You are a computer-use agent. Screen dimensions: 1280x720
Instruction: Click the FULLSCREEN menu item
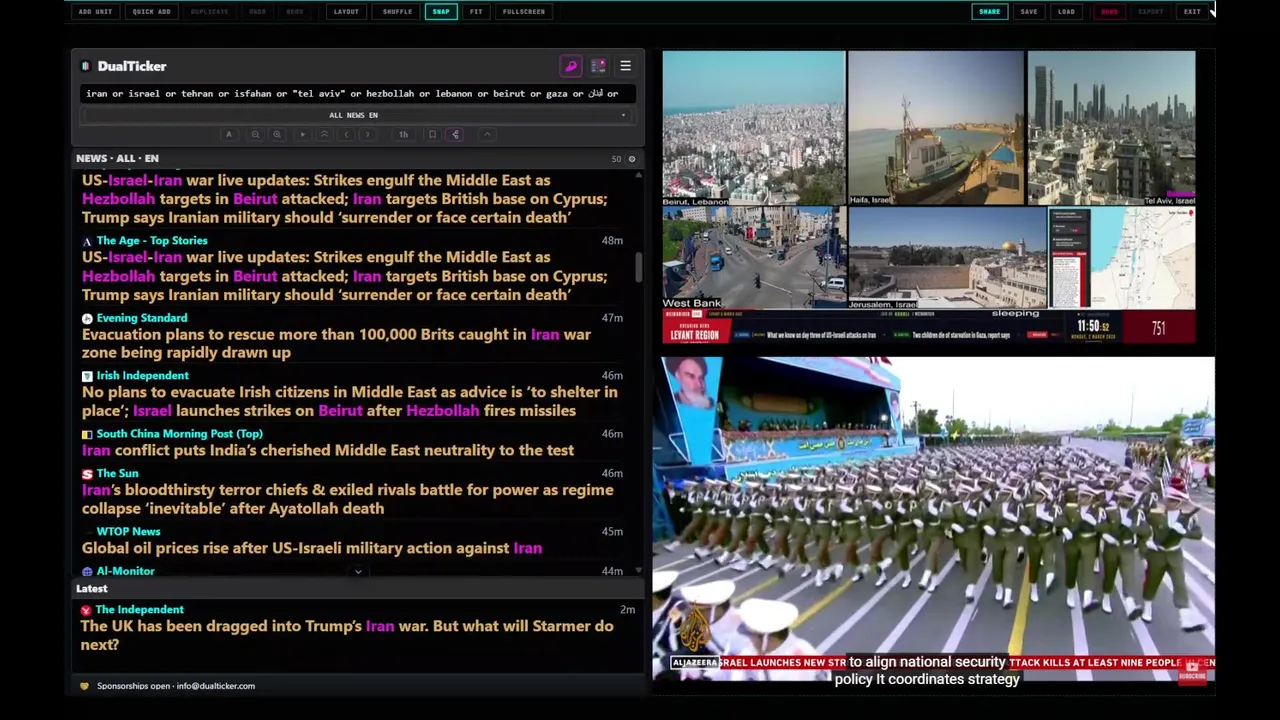pyautogui.click(x=524, y=12)
